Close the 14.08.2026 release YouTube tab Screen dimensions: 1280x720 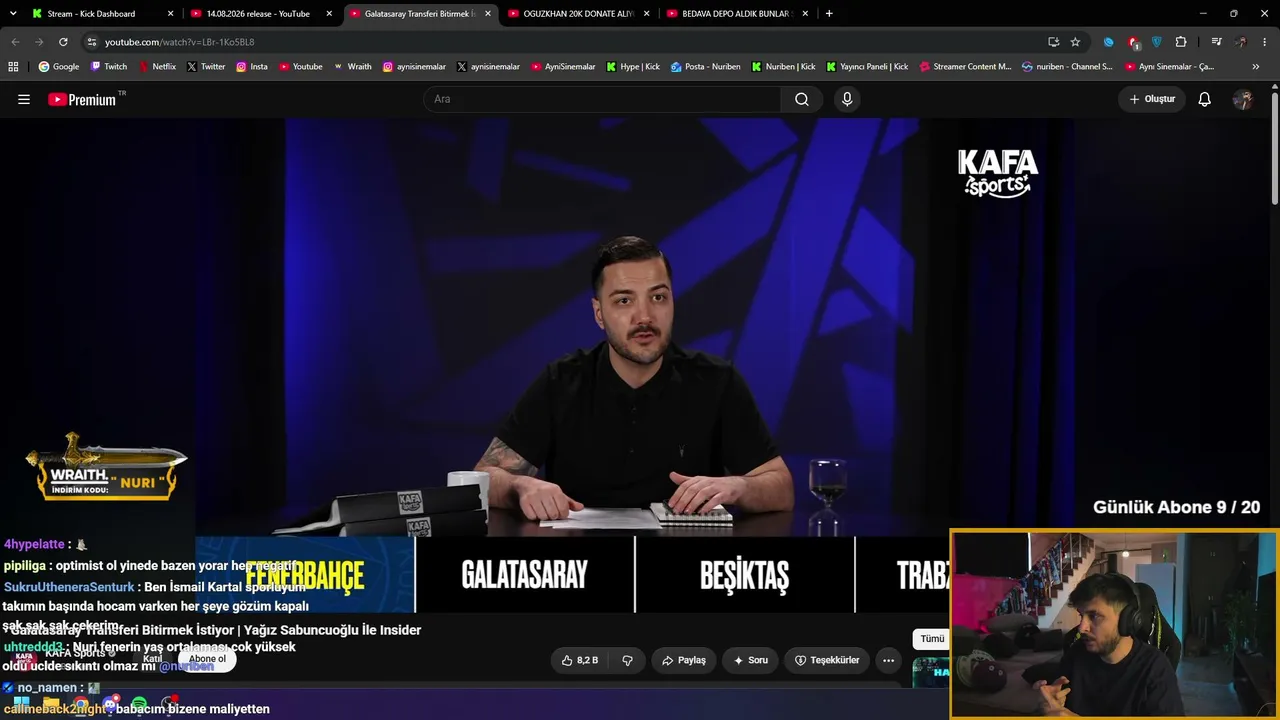coord(329,14)
